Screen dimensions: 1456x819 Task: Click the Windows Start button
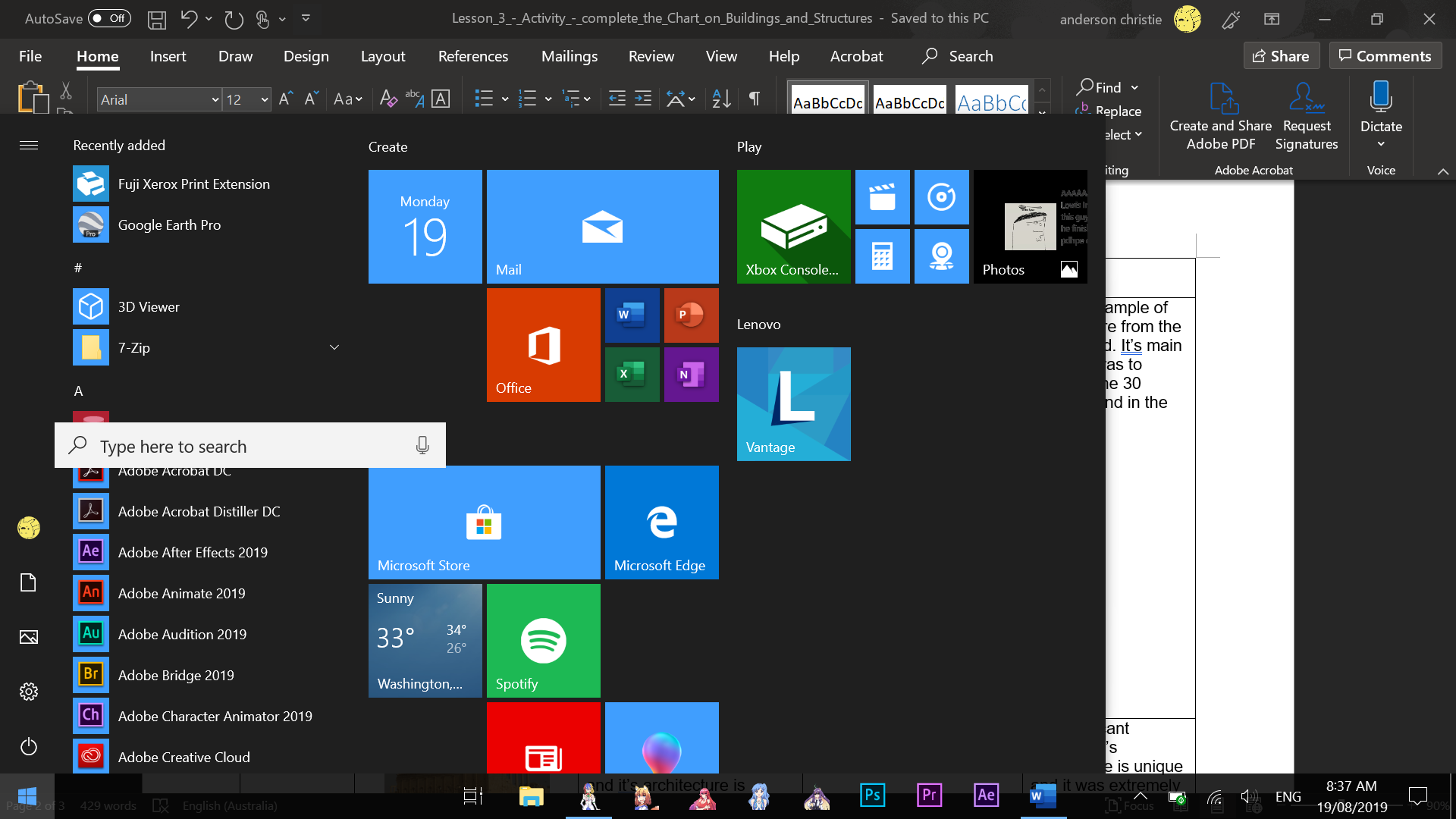point(27,796)
